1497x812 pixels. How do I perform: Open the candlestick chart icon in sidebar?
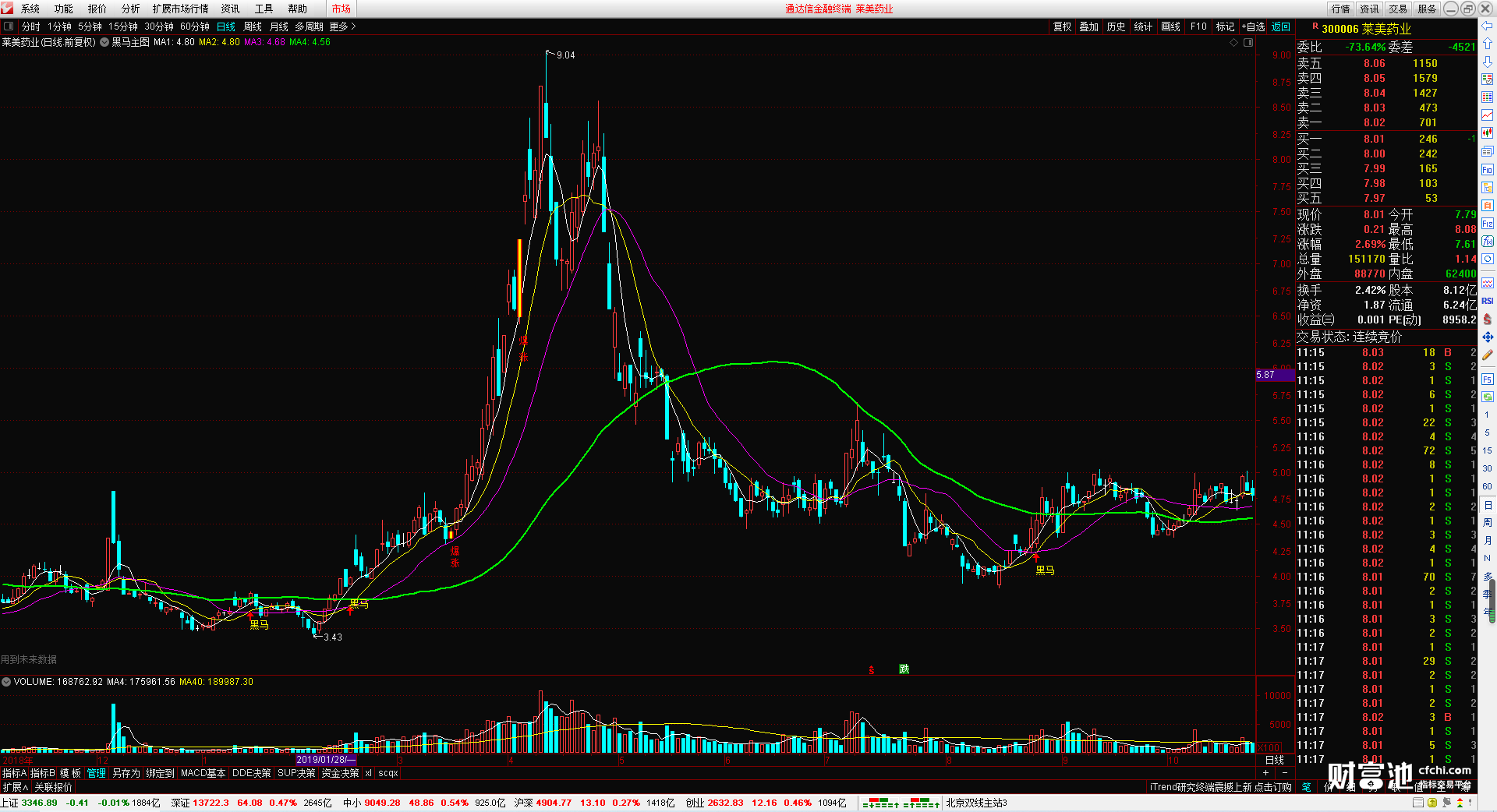click(1488, 133)
